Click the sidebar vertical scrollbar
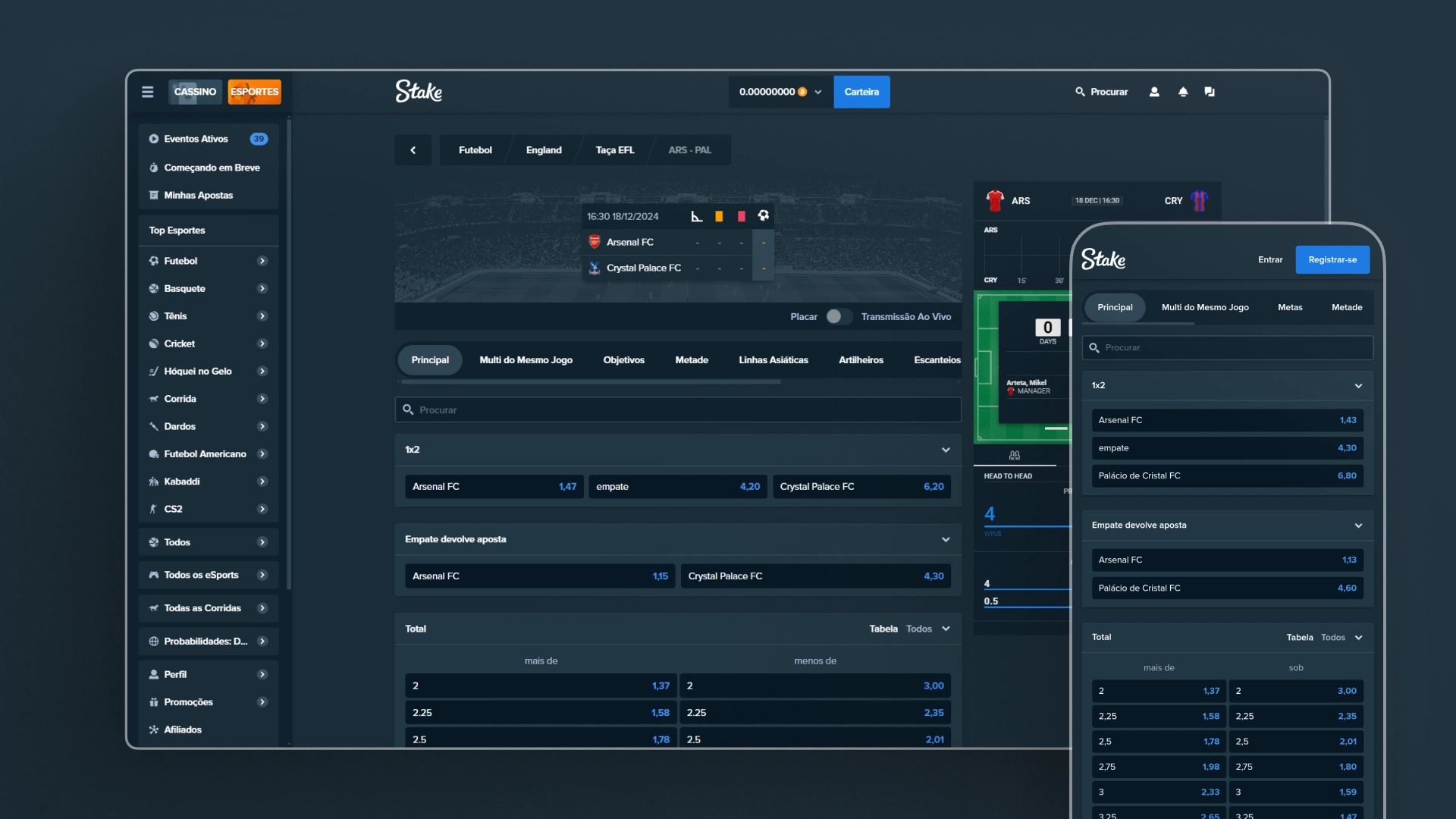The width and height of the screenshot is (1456, 819). point(290,354)
